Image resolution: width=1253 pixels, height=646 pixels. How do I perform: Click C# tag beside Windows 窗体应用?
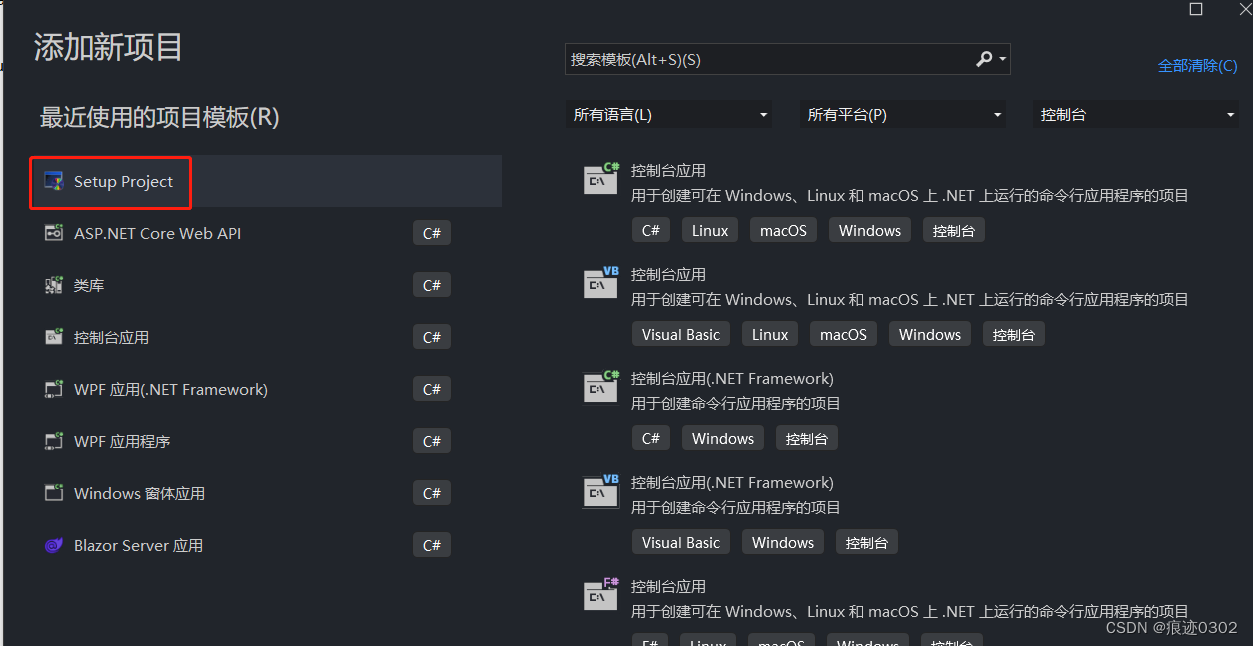click(432, 493)
